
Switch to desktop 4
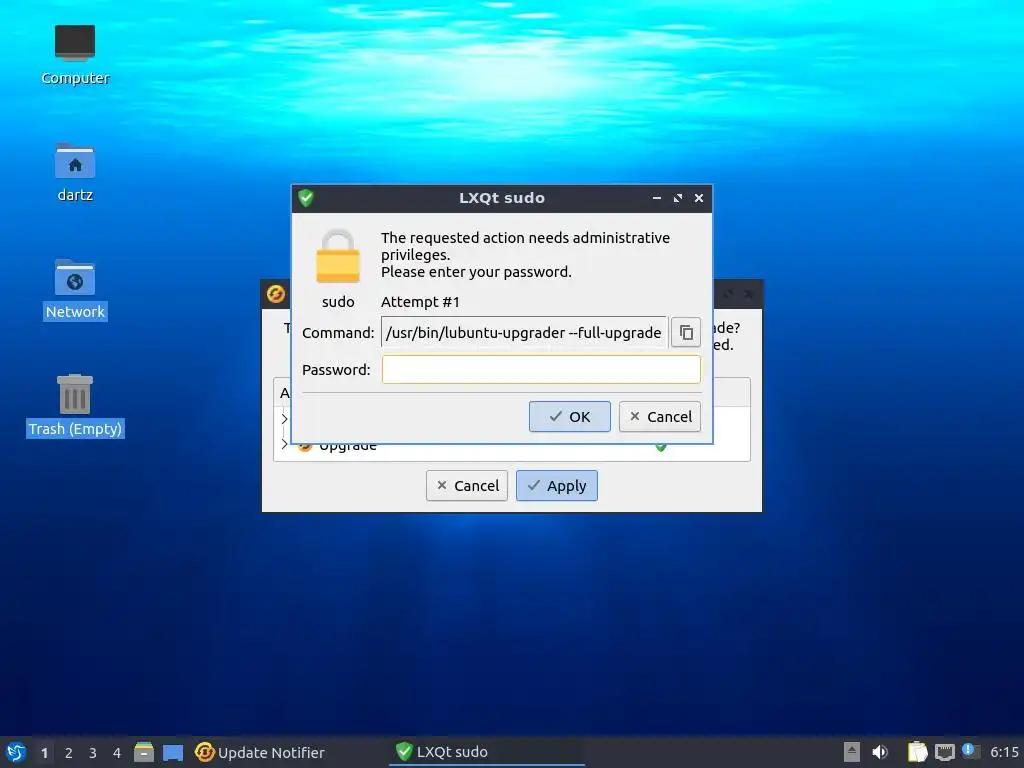[117, 753]
